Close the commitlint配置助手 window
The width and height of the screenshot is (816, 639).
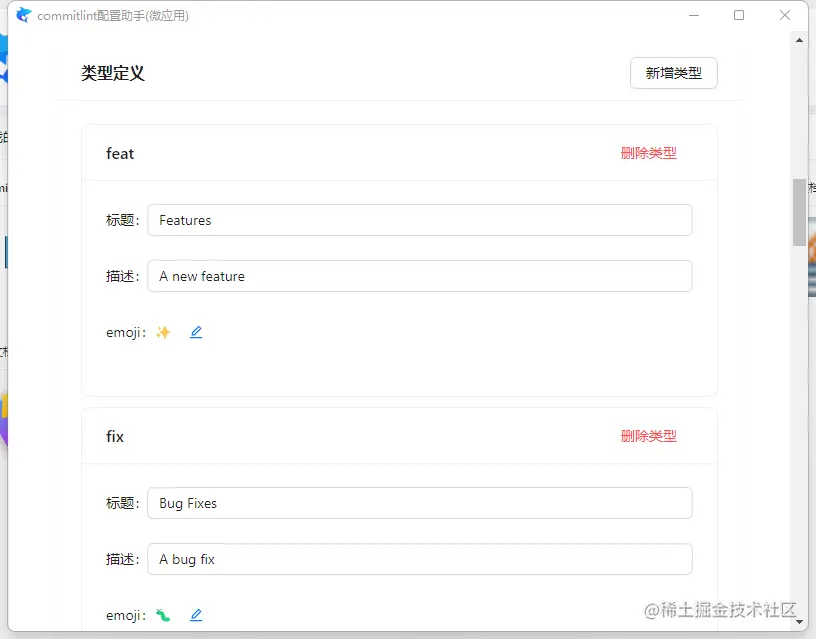point(785,16)
